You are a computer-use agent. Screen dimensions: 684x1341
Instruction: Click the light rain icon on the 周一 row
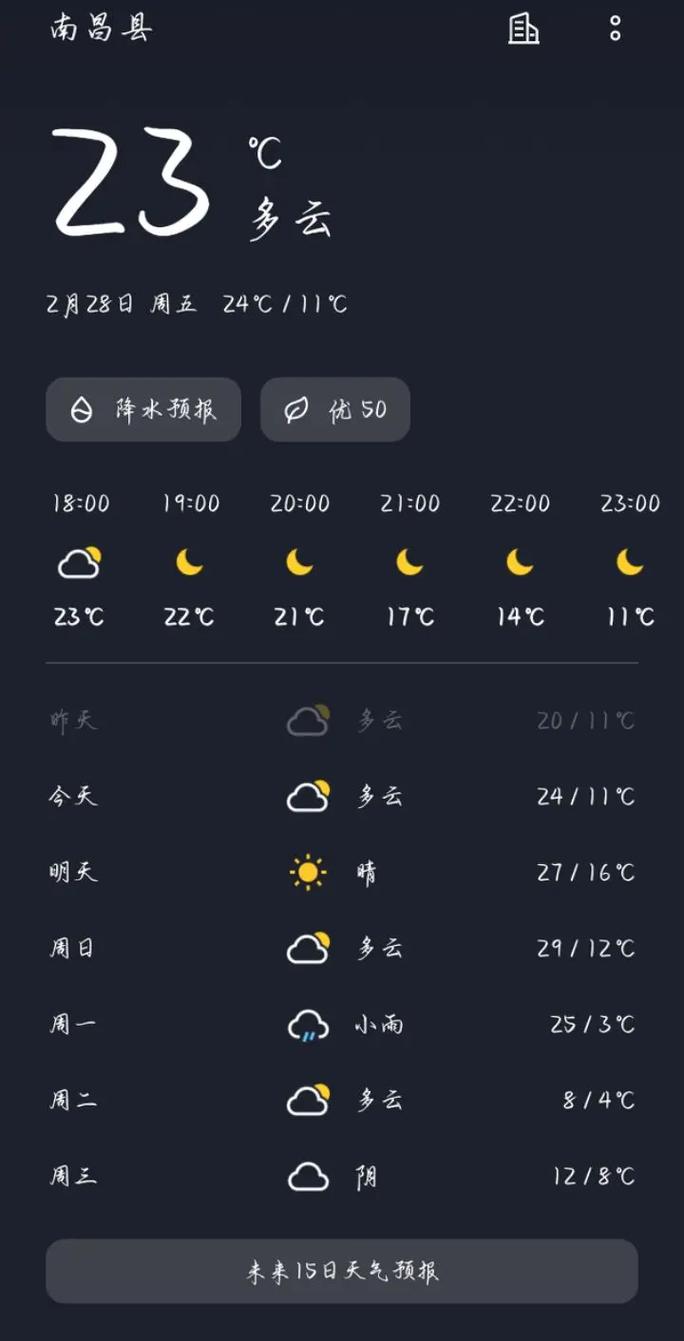click(307, 1024)
